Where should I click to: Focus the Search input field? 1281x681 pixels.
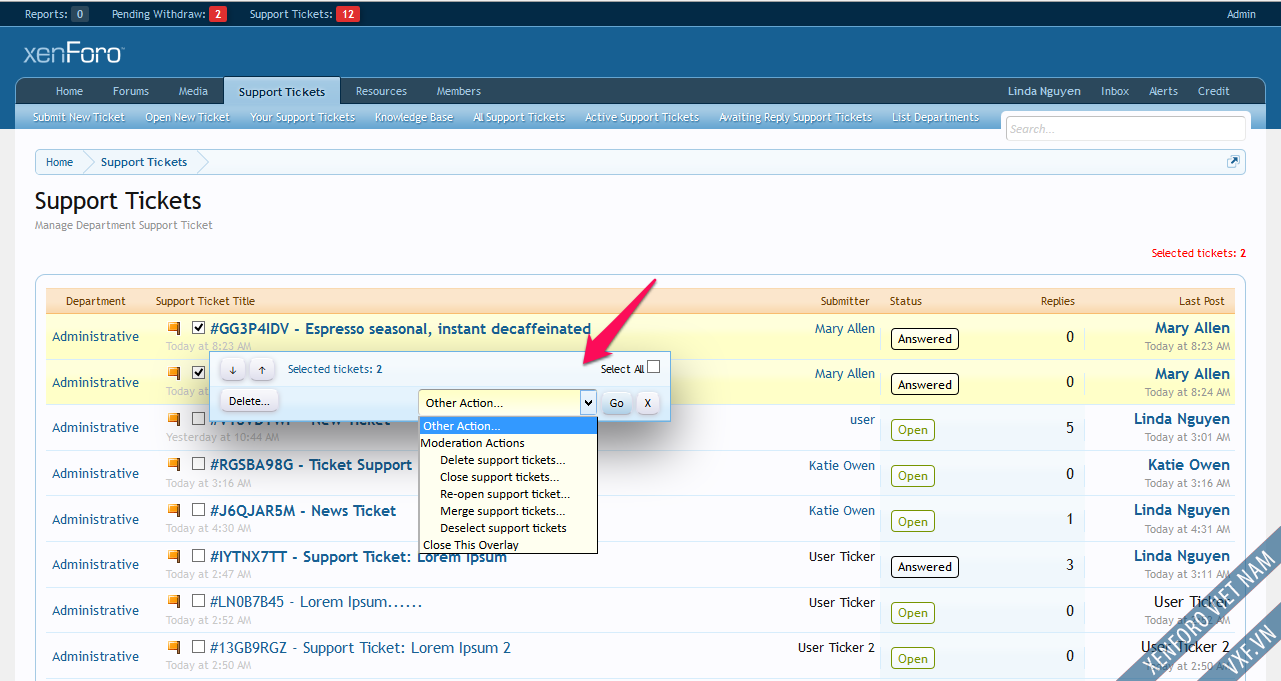point(1124,129)
